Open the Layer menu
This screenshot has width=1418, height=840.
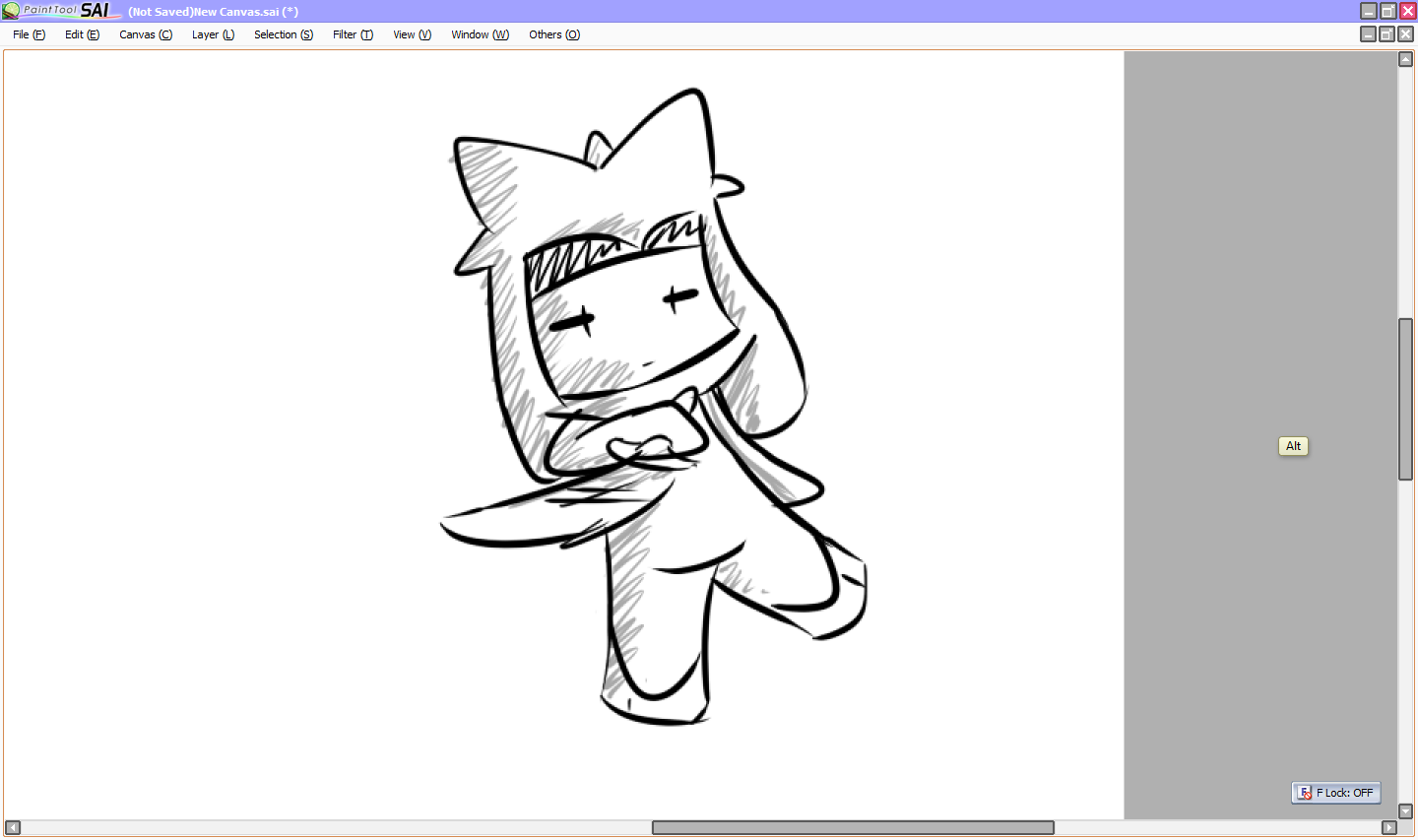213,34
